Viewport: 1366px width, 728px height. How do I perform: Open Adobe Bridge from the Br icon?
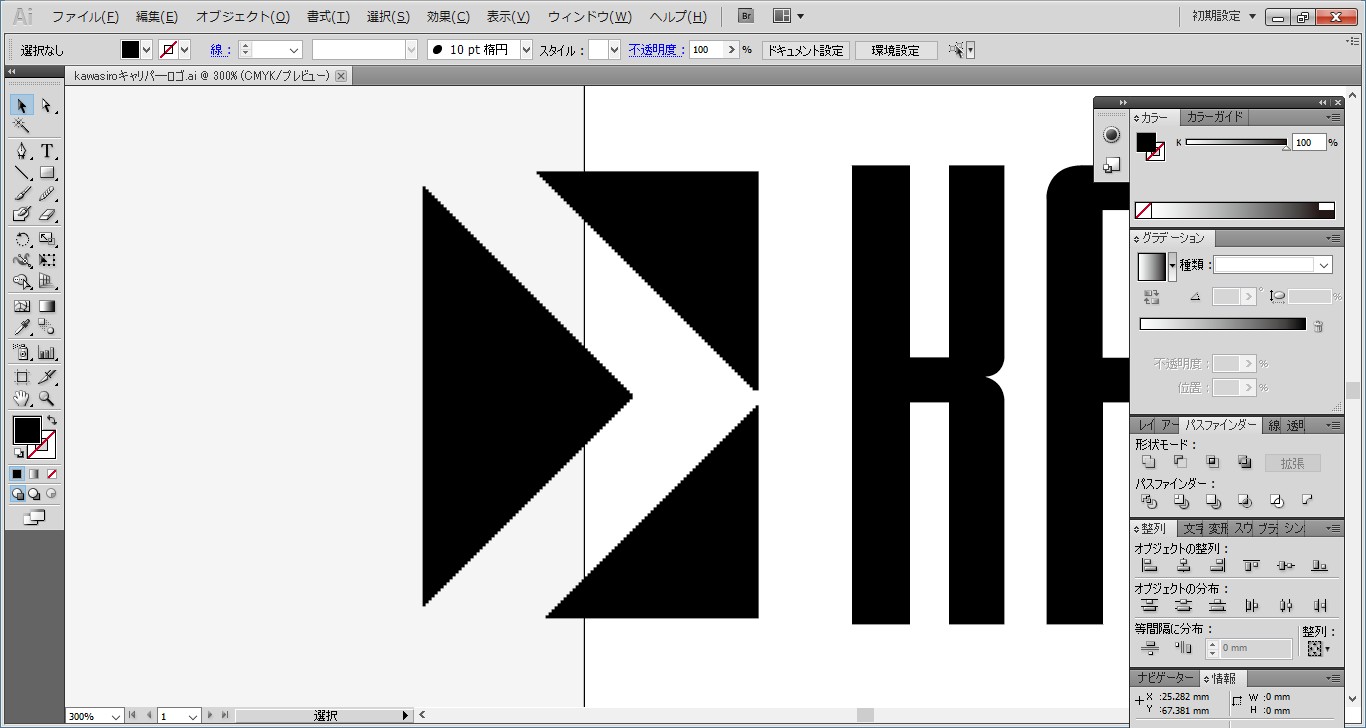[746, 16]
